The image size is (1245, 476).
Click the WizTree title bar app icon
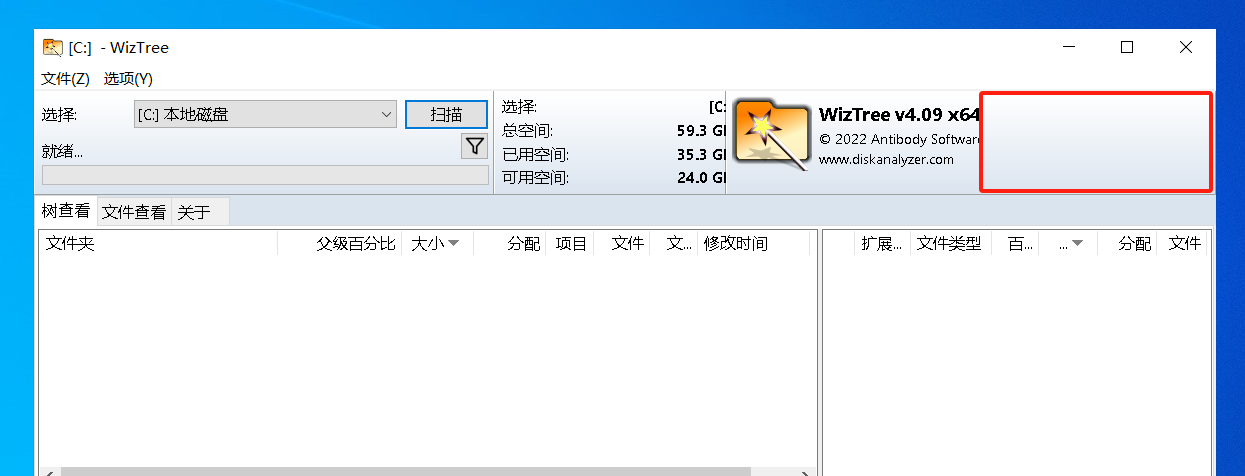(x=52, y=47)
